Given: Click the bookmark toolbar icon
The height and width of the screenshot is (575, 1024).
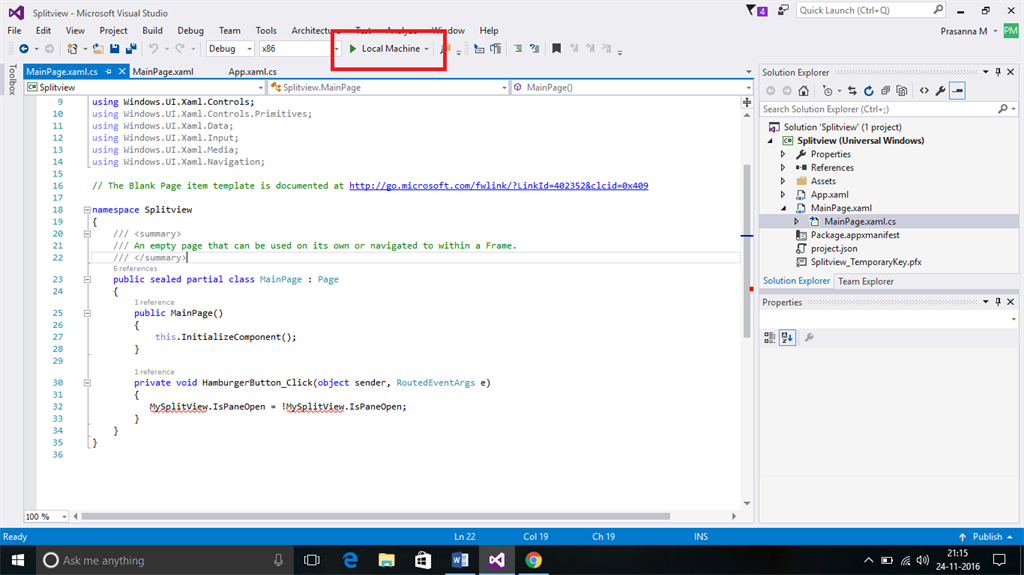Looking at the screenshot, I should (556, 48).
